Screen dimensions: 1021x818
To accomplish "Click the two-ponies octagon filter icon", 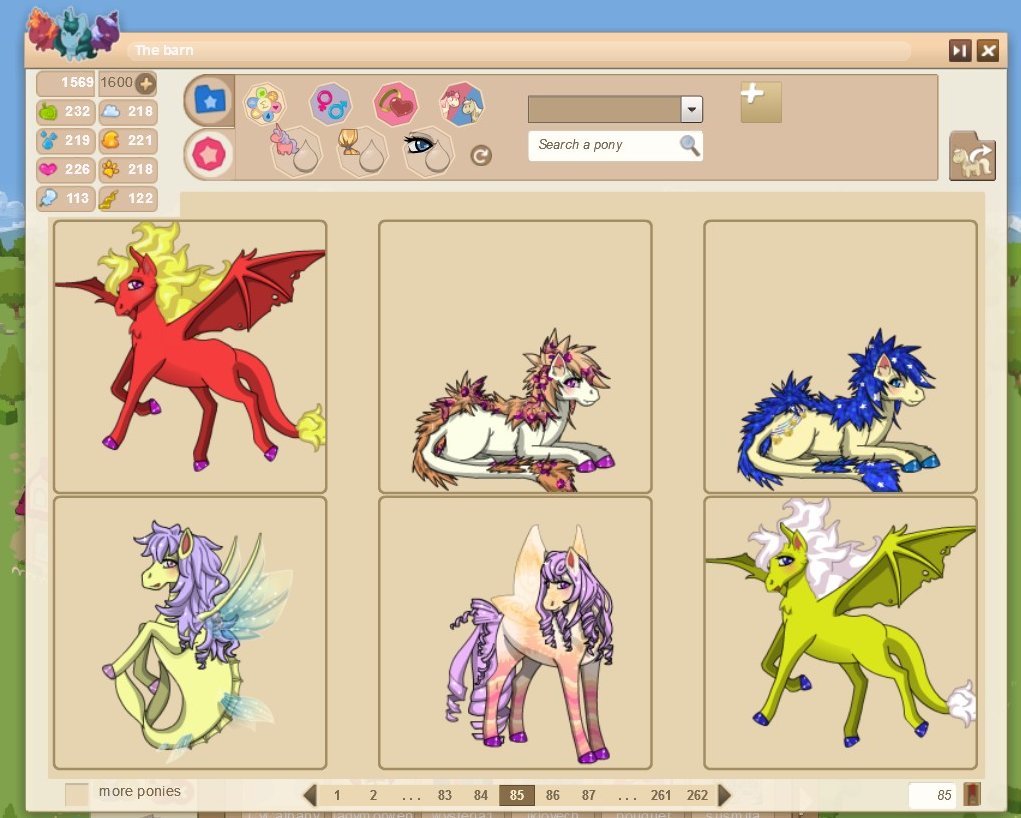I will point(462,102).
